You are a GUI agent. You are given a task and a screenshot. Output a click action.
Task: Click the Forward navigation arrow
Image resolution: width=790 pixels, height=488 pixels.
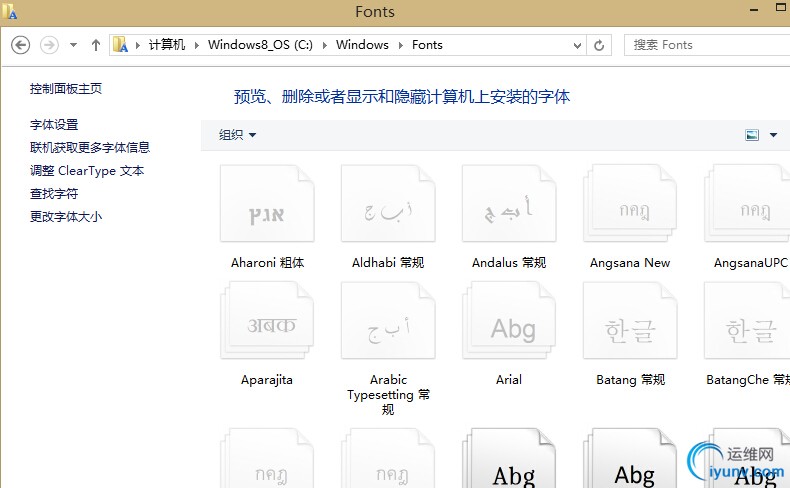click(49, 45)
